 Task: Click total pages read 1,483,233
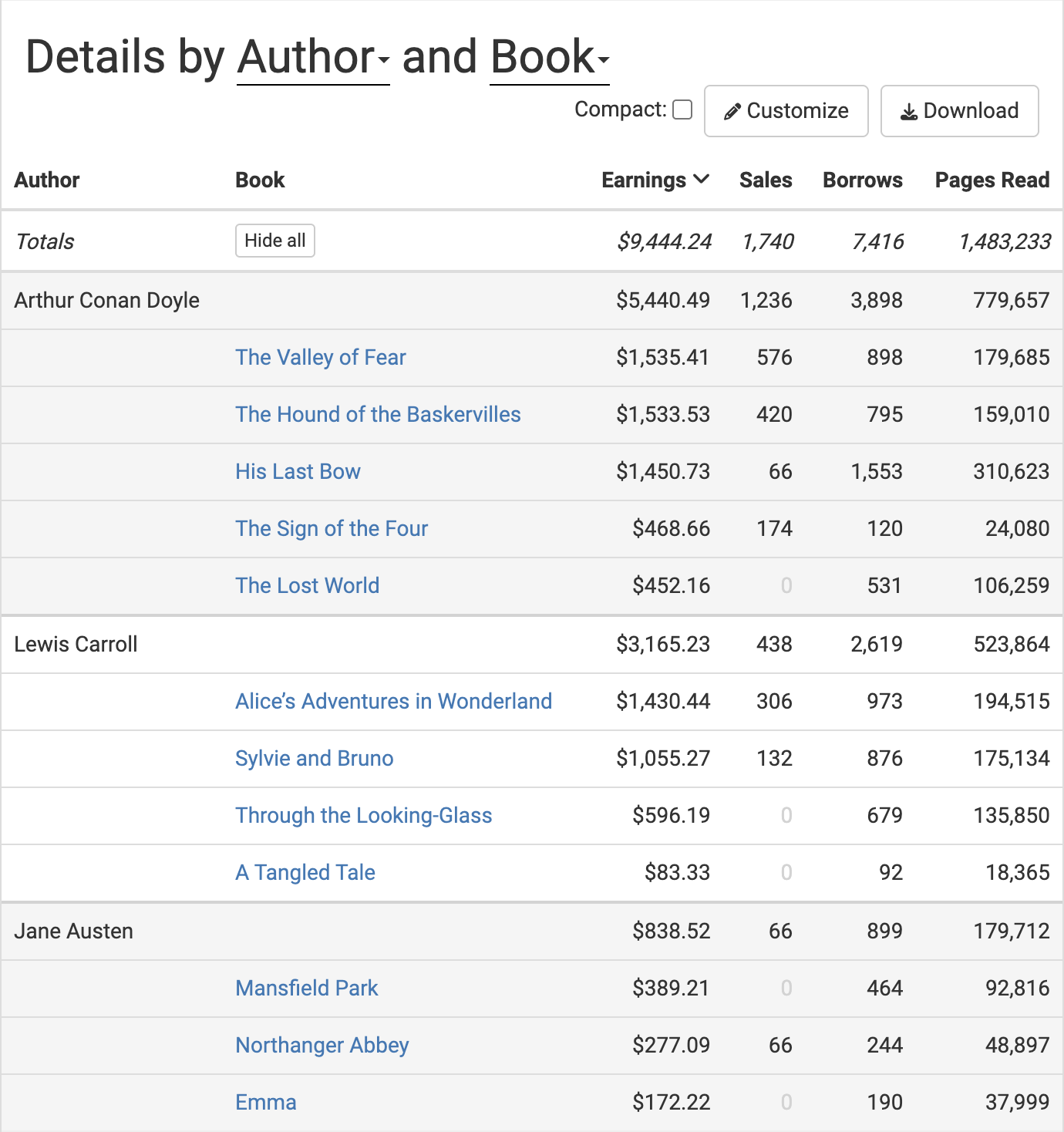1004,241
